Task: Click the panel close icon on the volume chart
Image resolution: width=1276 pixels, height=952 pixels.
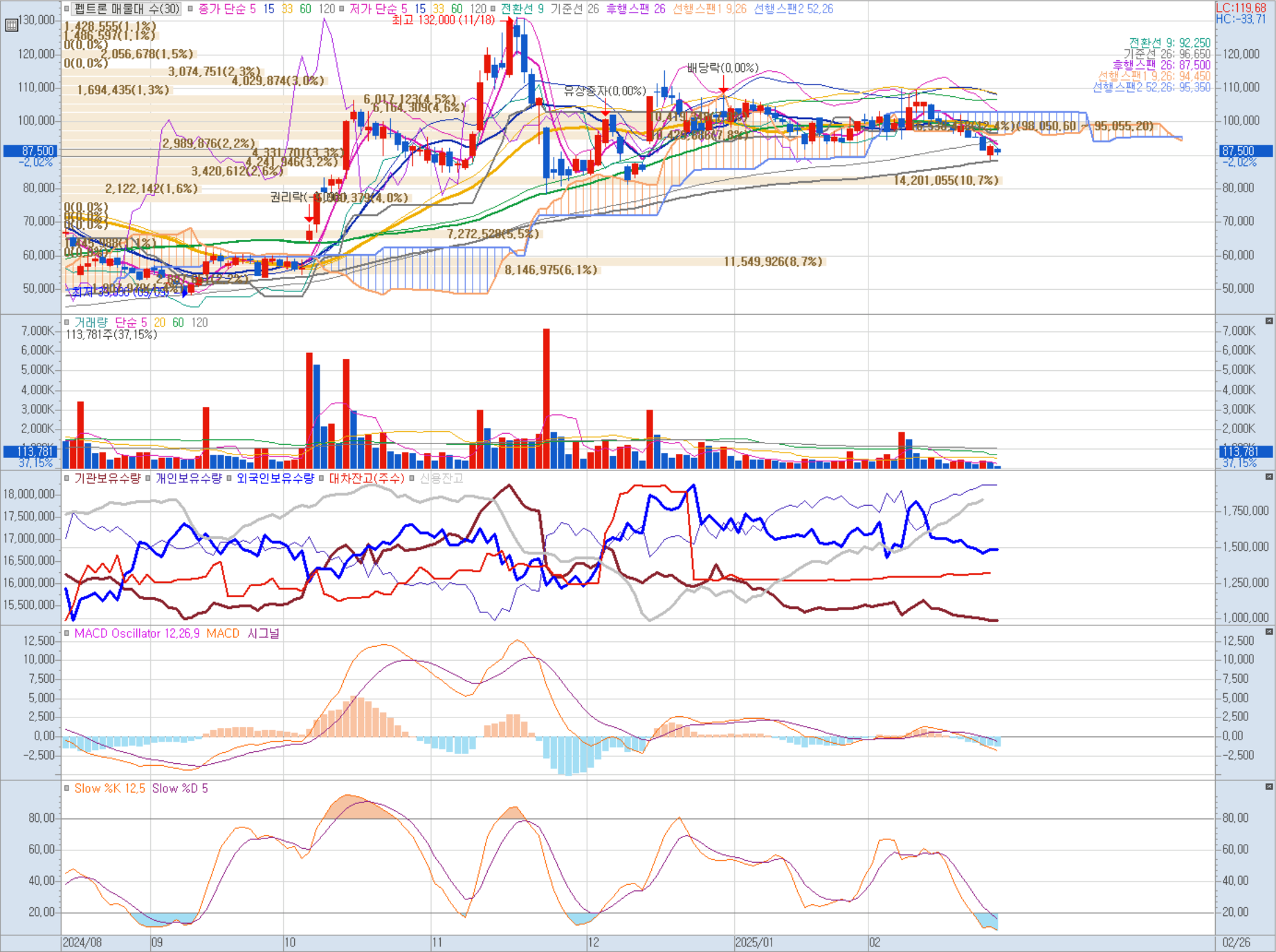Action: pyautogui.click(x=1269, y=321)
